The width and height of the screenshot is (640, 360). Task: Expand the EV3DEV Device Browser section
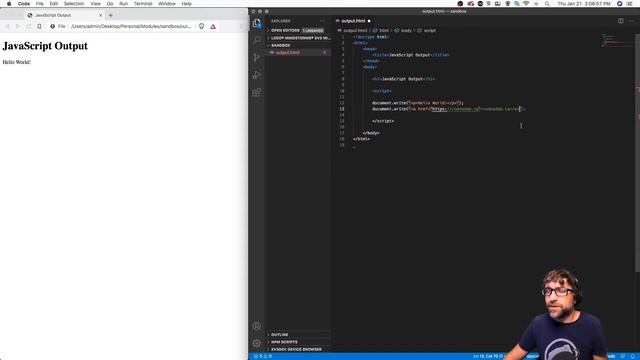tap(298, 349)
